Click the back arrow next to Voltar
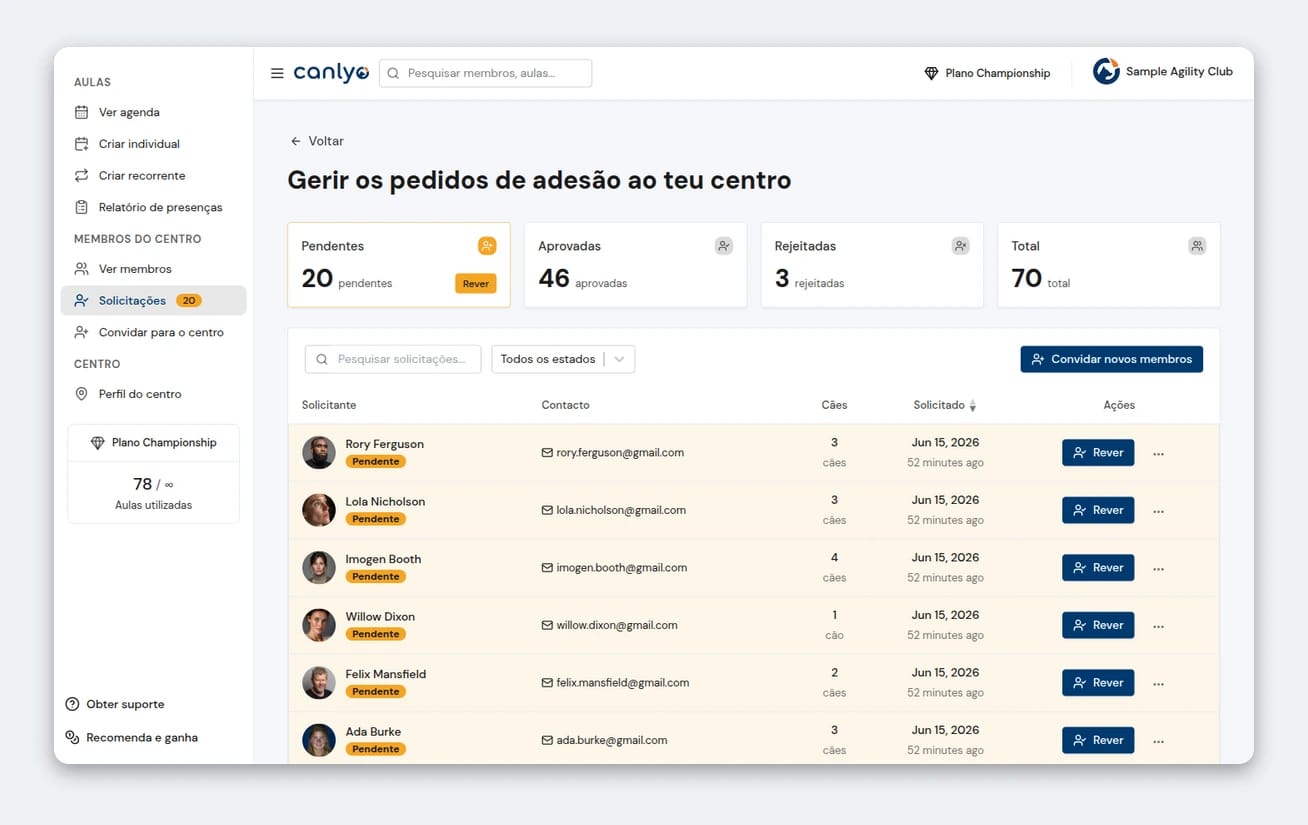Viewport: 1308px width, 825px height. 295,142
